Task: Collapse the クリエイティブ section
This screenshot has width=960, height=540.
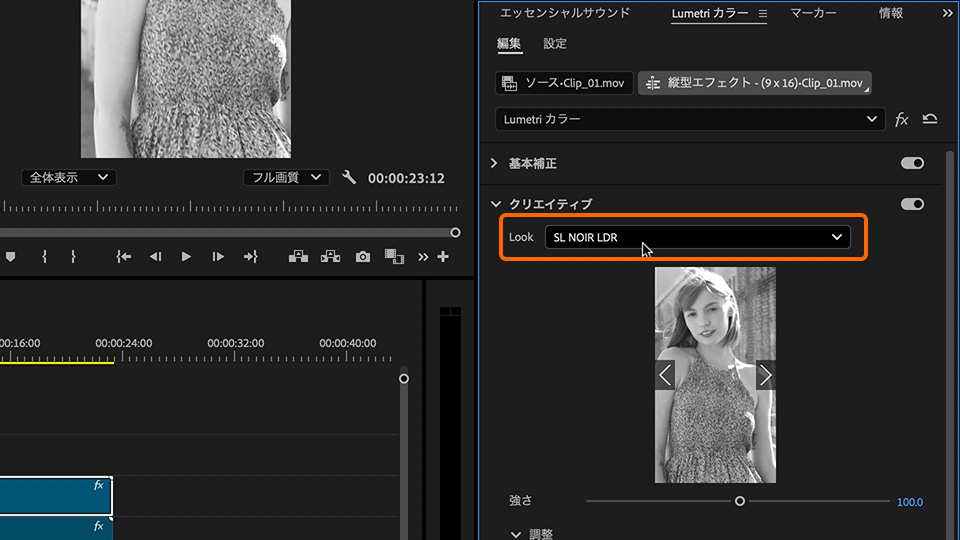Action: (495, 204)
